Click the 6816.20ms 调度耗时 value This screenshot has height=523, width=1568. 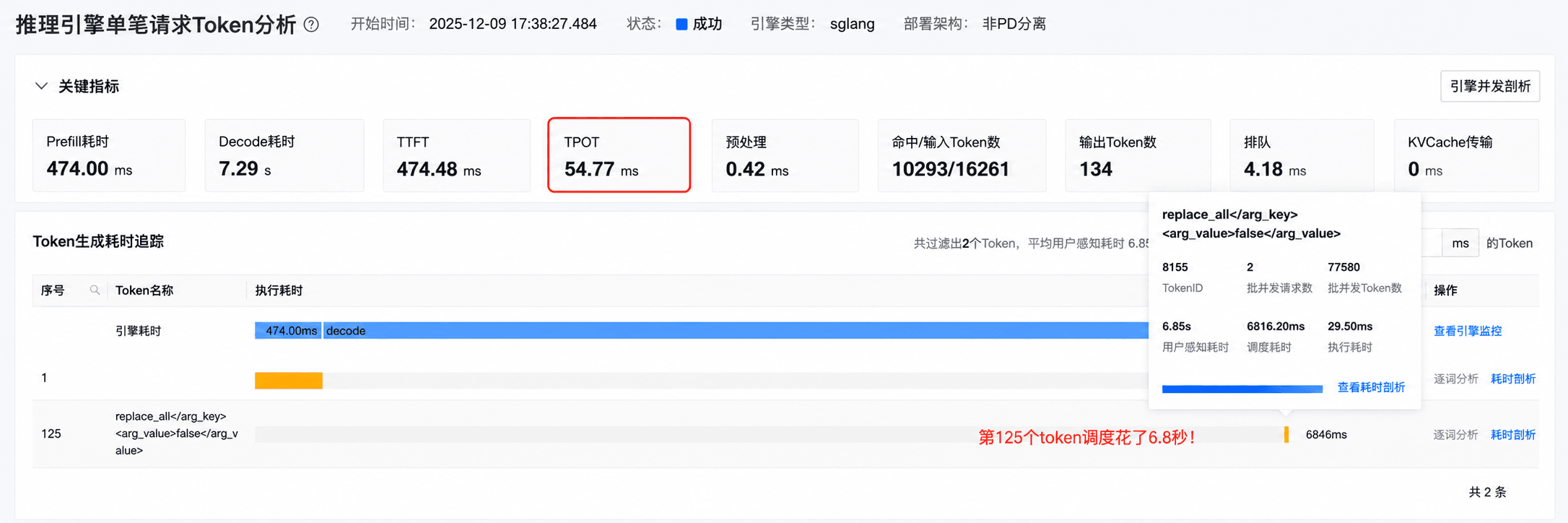[x=1276, y=327]
